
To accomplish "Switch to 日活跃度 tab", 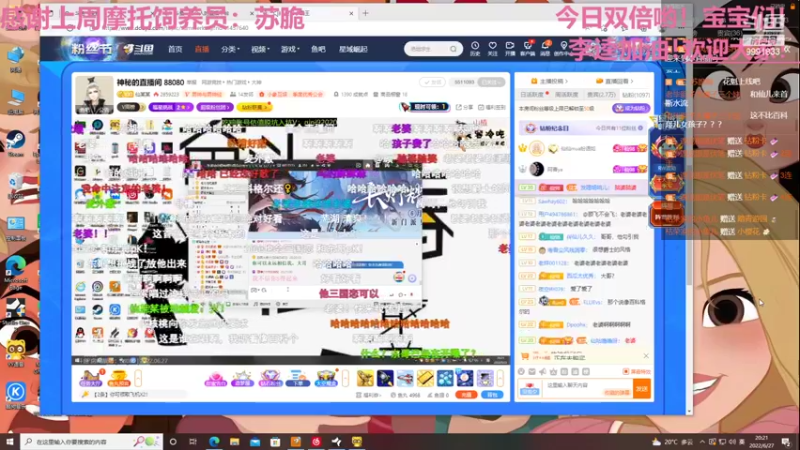I will pyautogui.click(x=533, y=95).
